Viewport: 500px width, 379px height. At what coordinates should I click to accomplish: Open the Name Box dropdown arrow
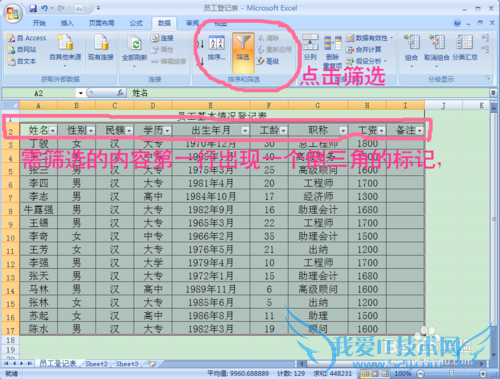(80, 93)
